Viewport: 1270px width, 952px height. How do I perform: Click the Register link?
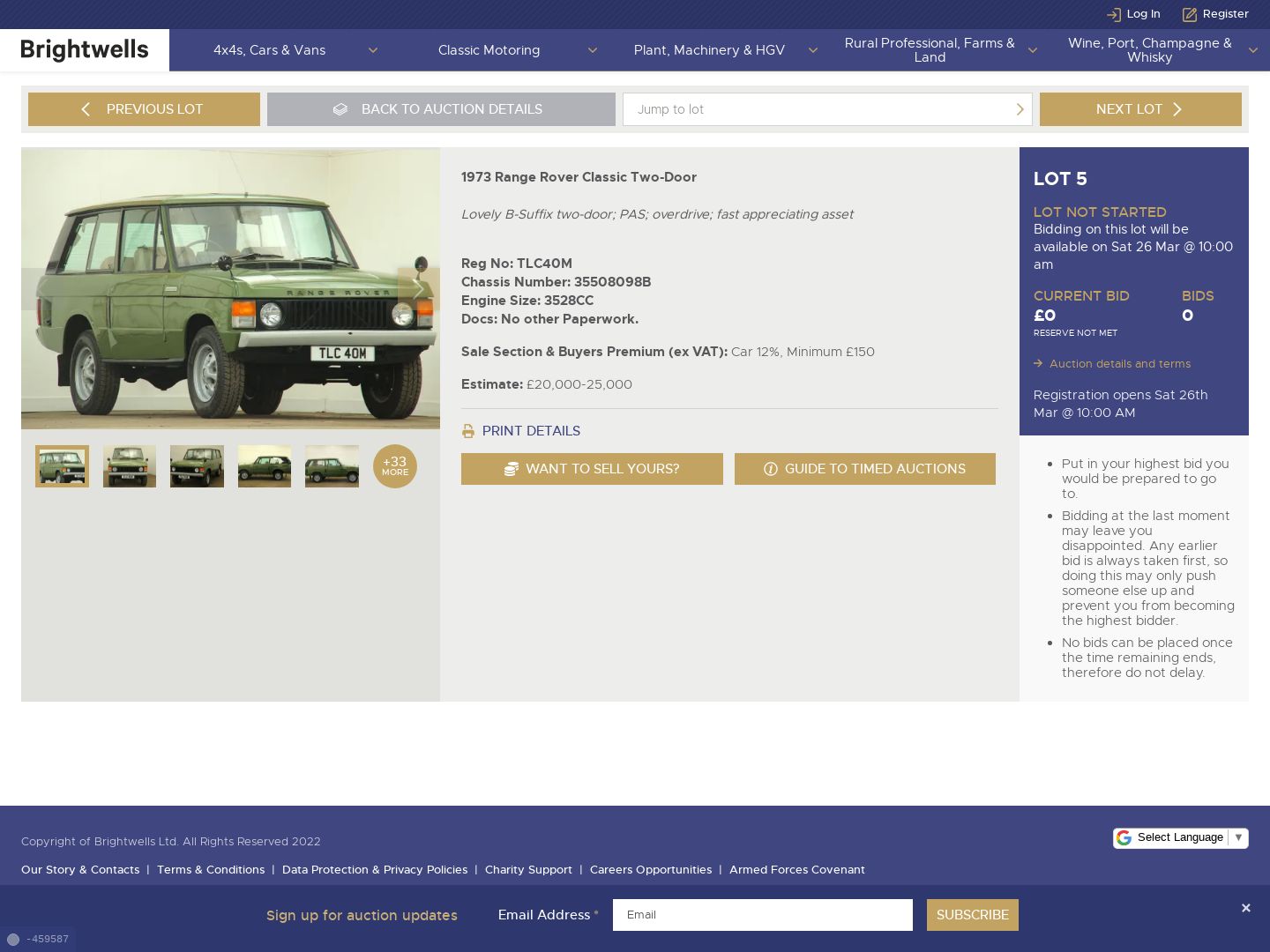point(1215,14)
